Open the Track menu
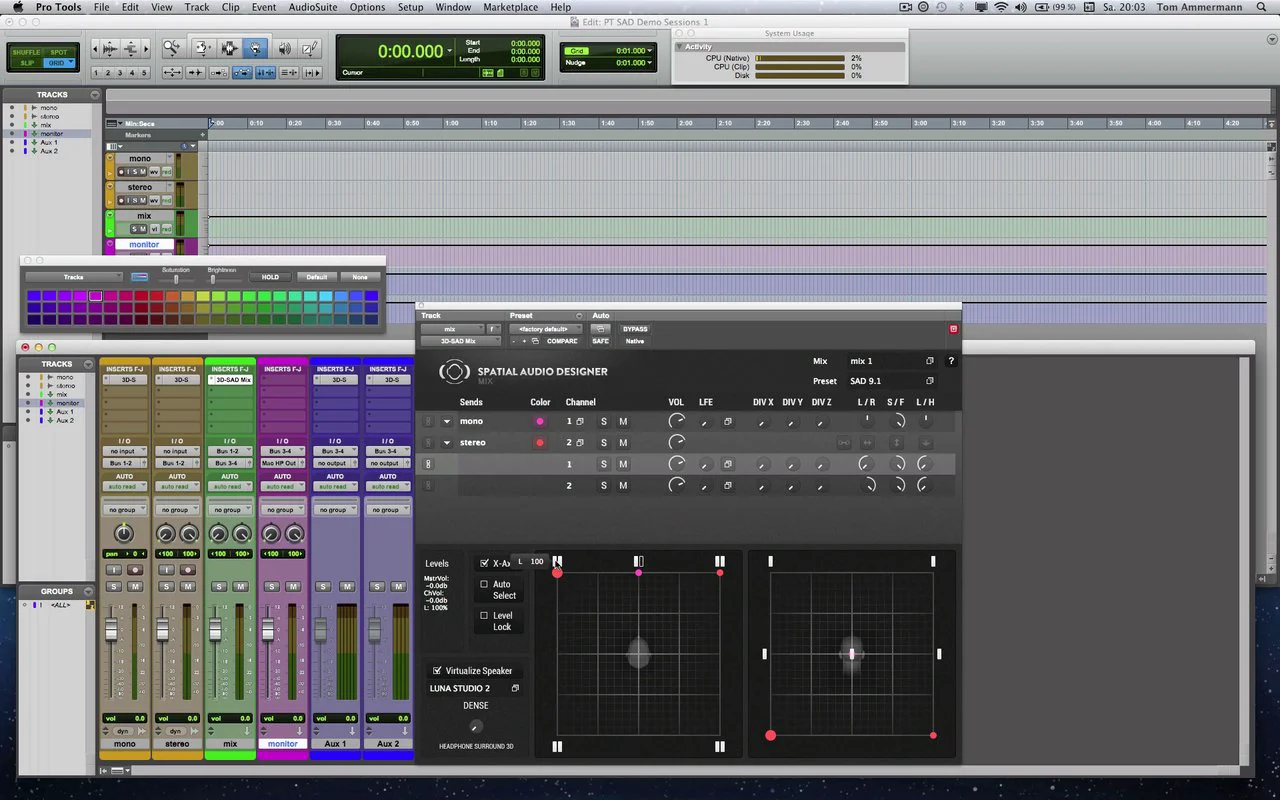The height and width of the screenshot is (800, 1280). click(x=197, y=7)
